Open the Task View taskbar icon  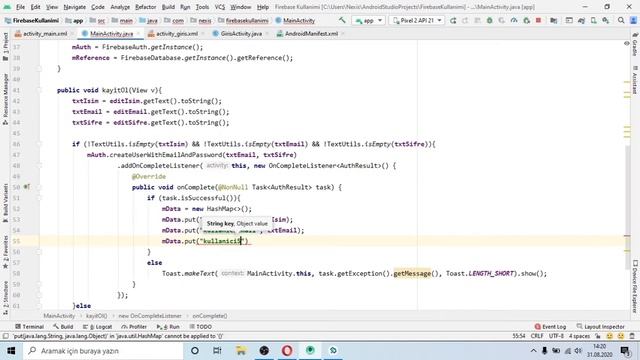pyautogui.click(x=217, y=351)
